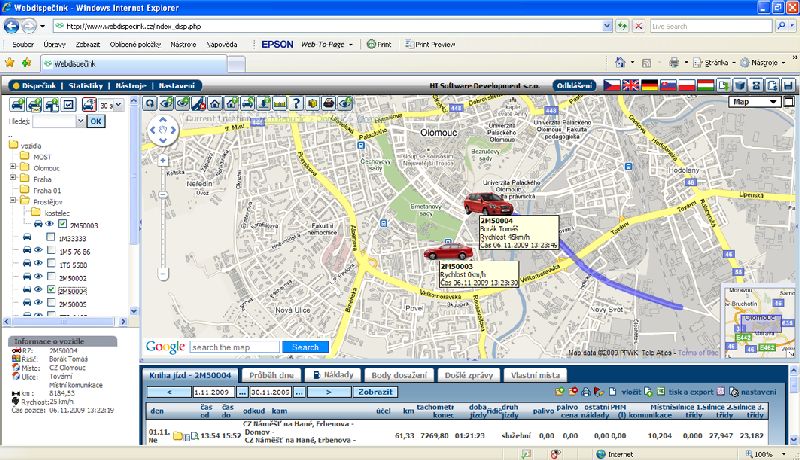The height and width of the screenshot is (460, 800).
Task: Collapse the Prostějov folder
Action: coord(13,200)
